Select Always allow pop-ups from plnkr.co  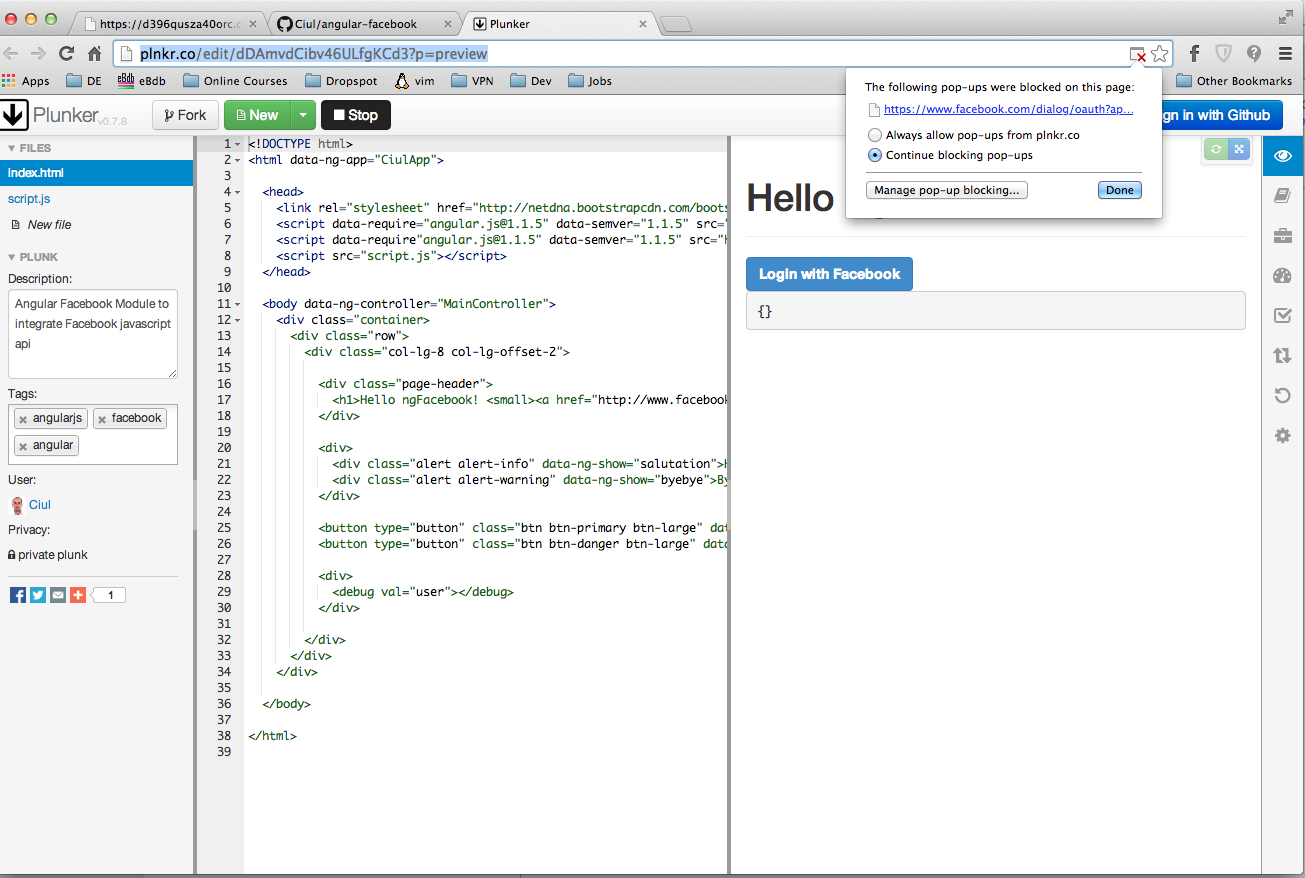pos(875,135)
